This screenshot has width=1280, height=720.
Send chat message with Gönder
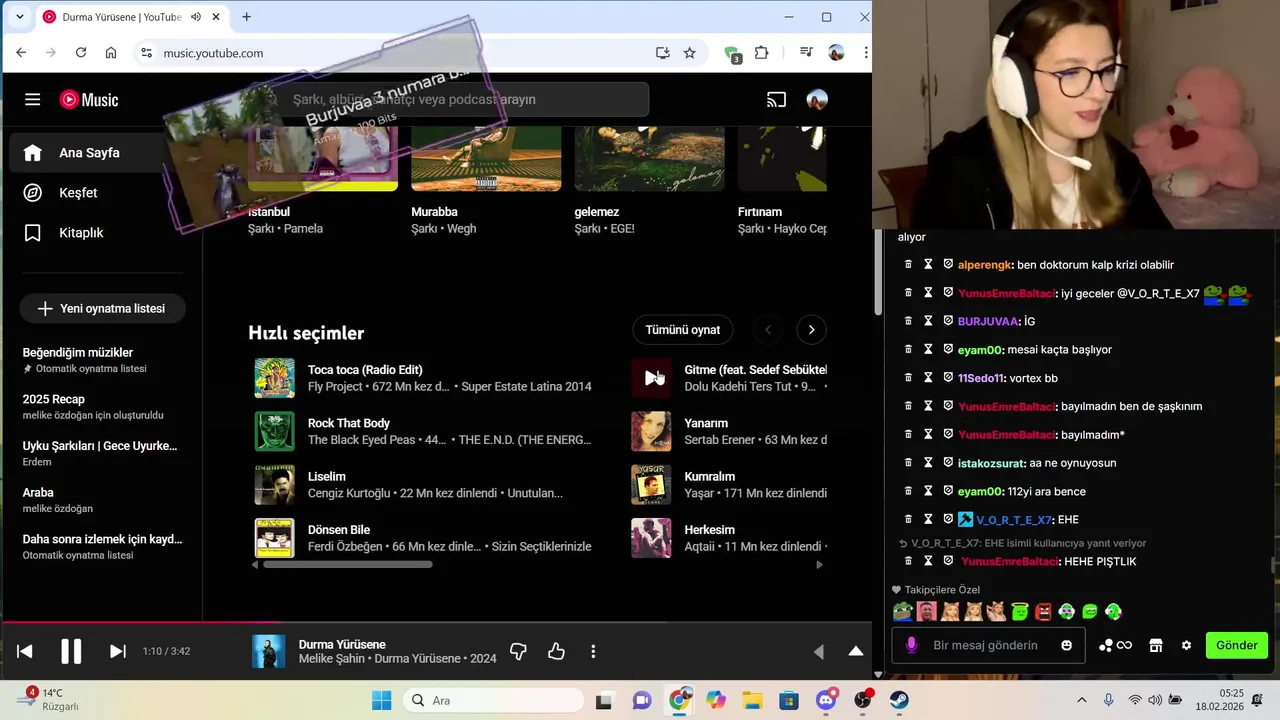coord(1237,646)
